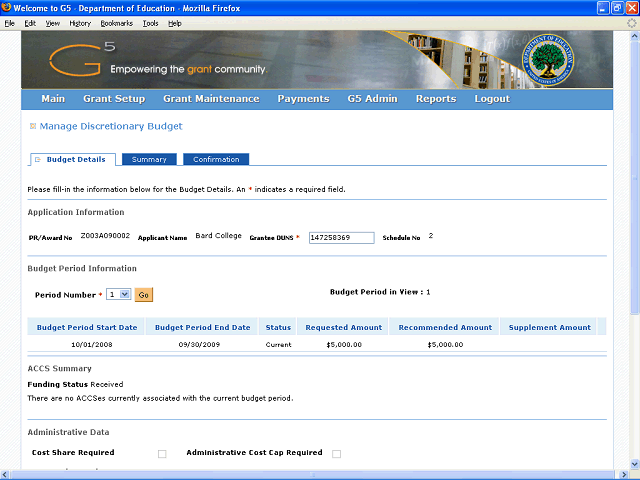
Task: Switch to the Summary tab
Action: (149, 160)
